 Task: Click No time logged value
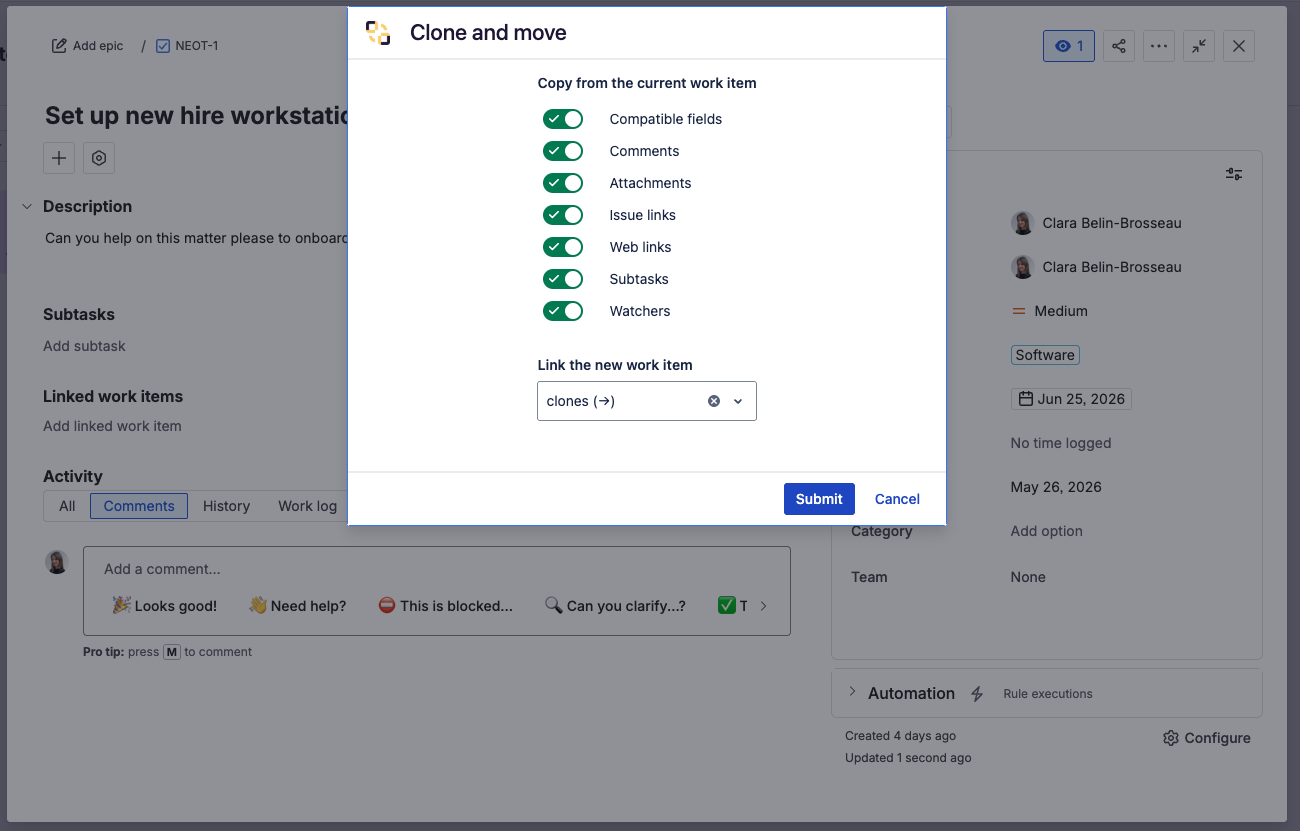(x=1061, y=443)
